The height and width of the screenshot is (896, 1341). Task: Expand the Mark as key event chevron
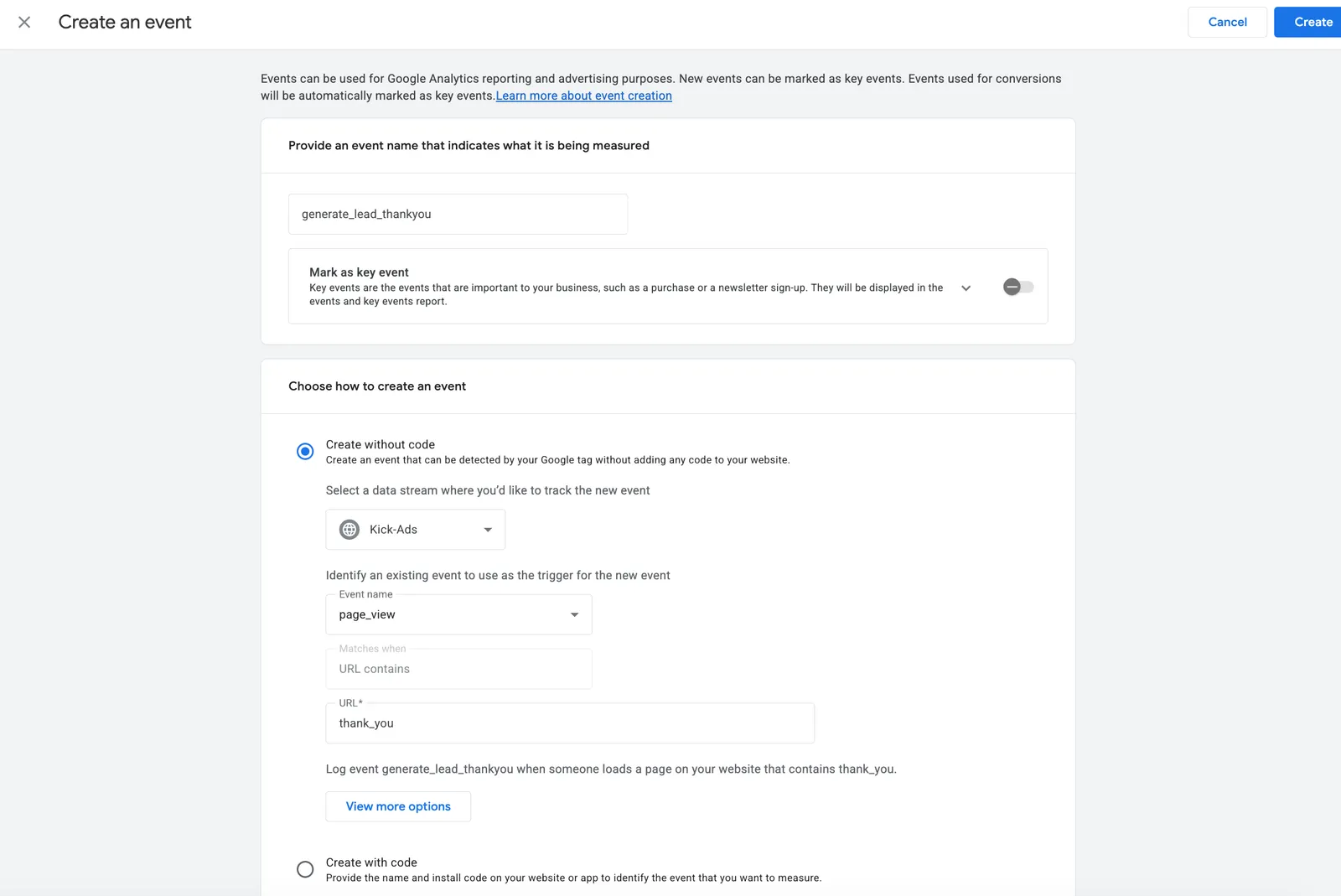click(x=966, y=288)
